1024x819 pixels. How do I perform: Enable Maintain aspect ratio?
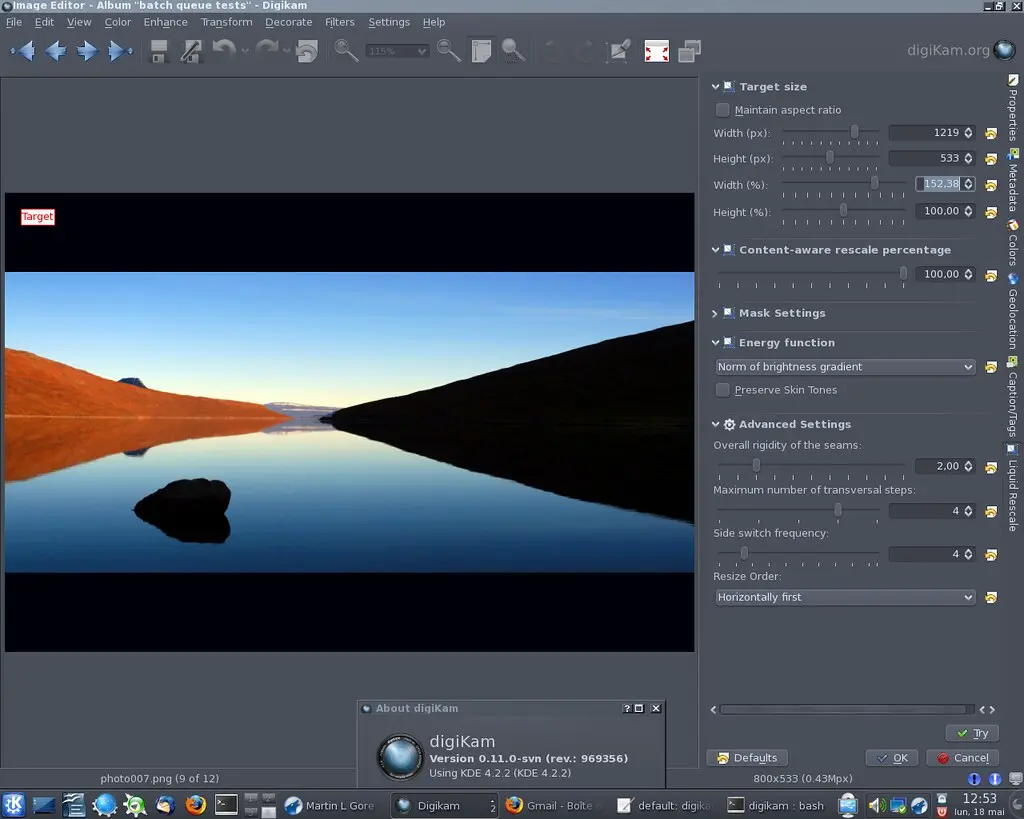tap(722, 110)
